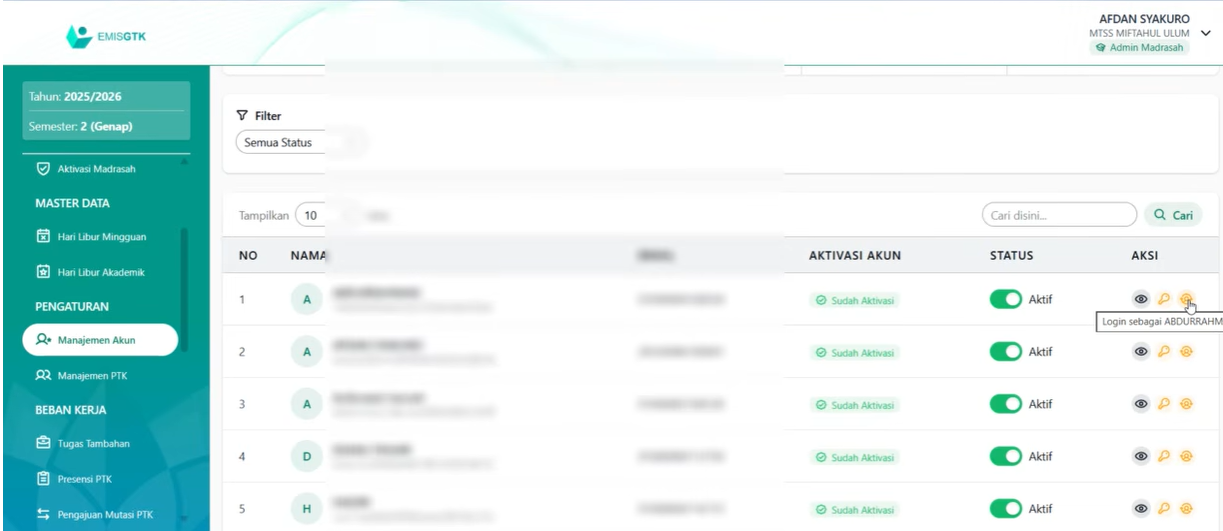Click the Admin Madrasah badge
This screenshot has height=531, width=1223.
(1140, 48)
